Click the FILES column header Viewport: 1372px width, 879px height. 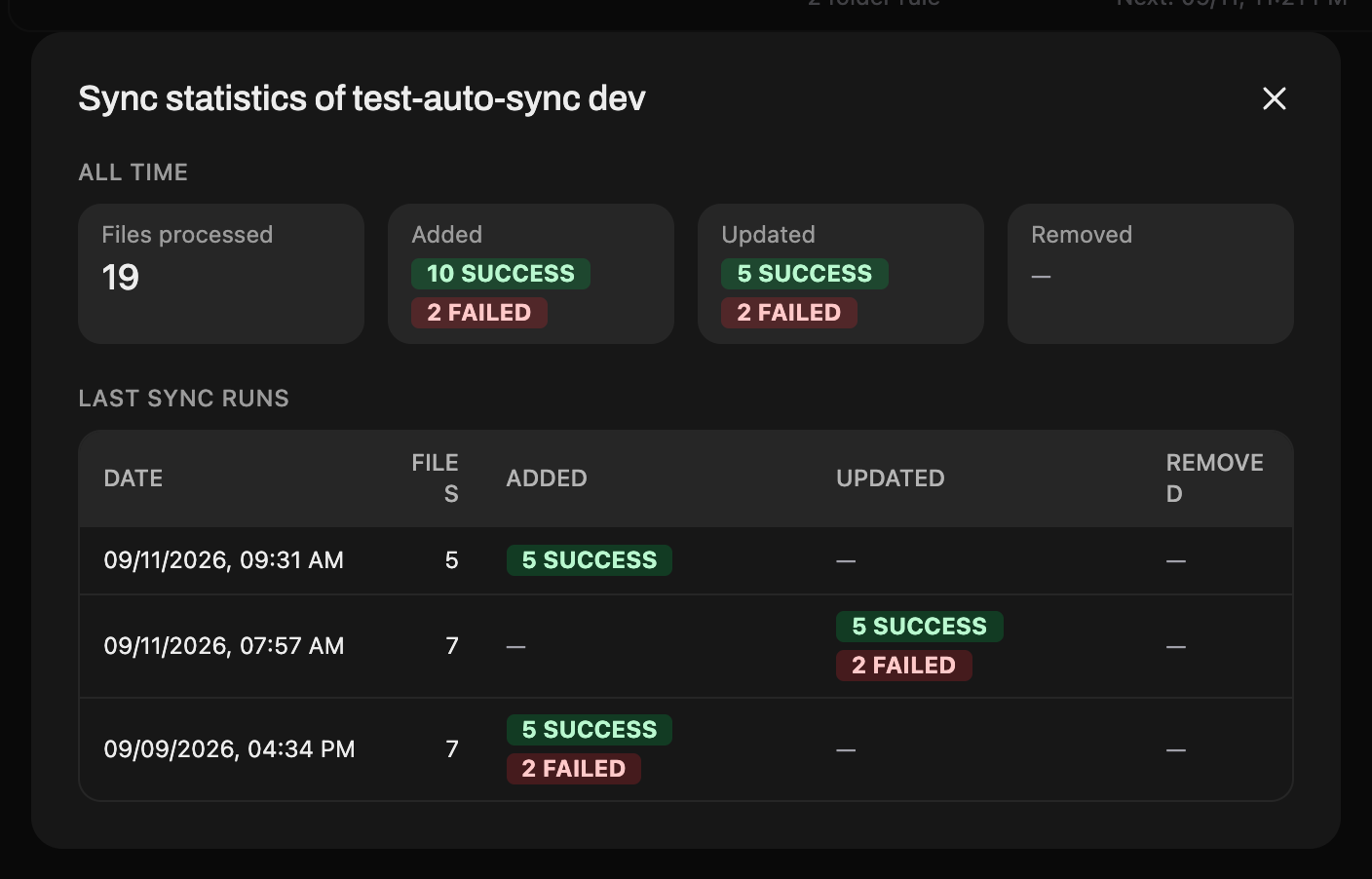coord(435,478)
